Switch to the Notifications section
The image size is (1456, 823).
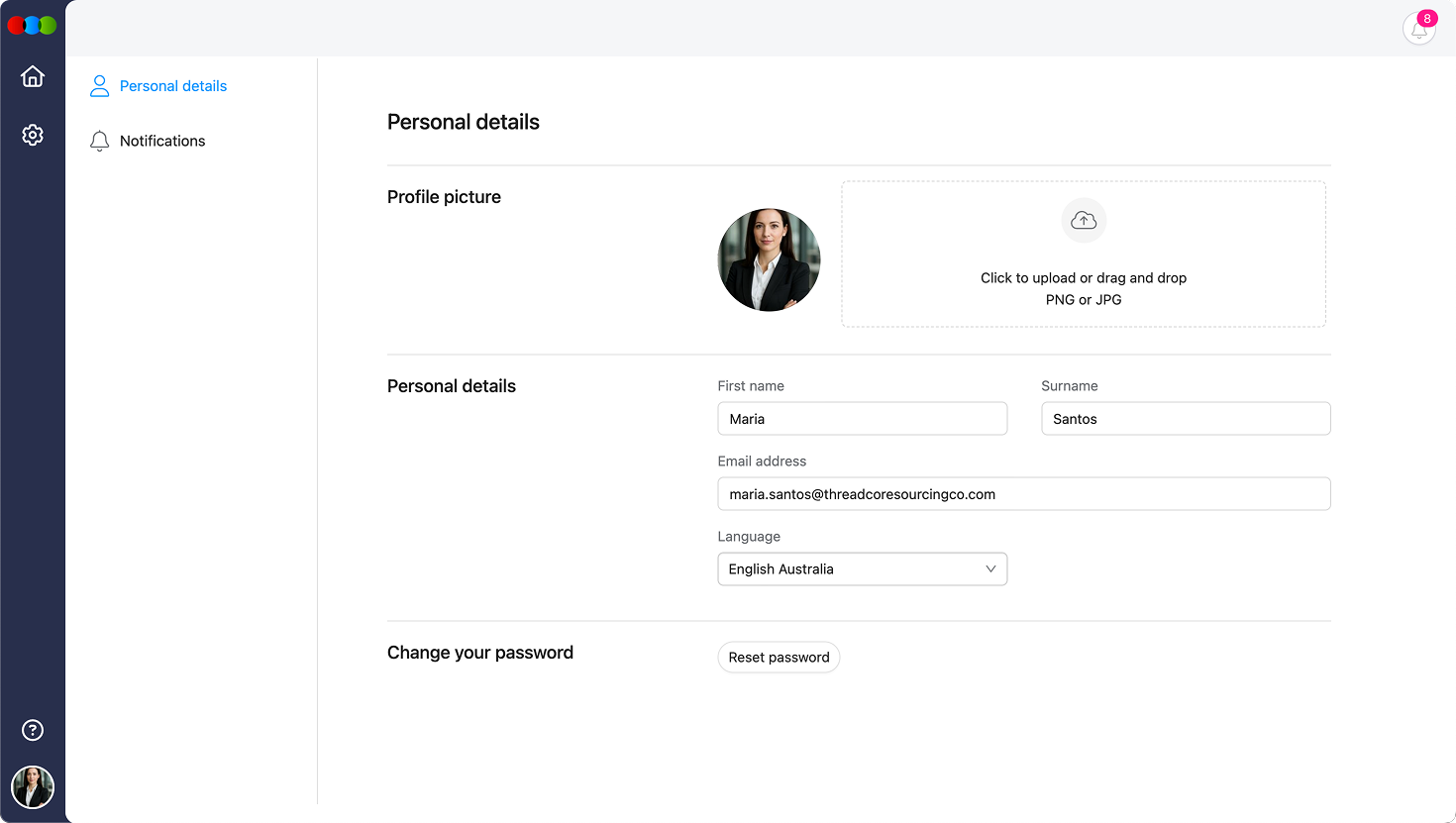tap(161, 141)
